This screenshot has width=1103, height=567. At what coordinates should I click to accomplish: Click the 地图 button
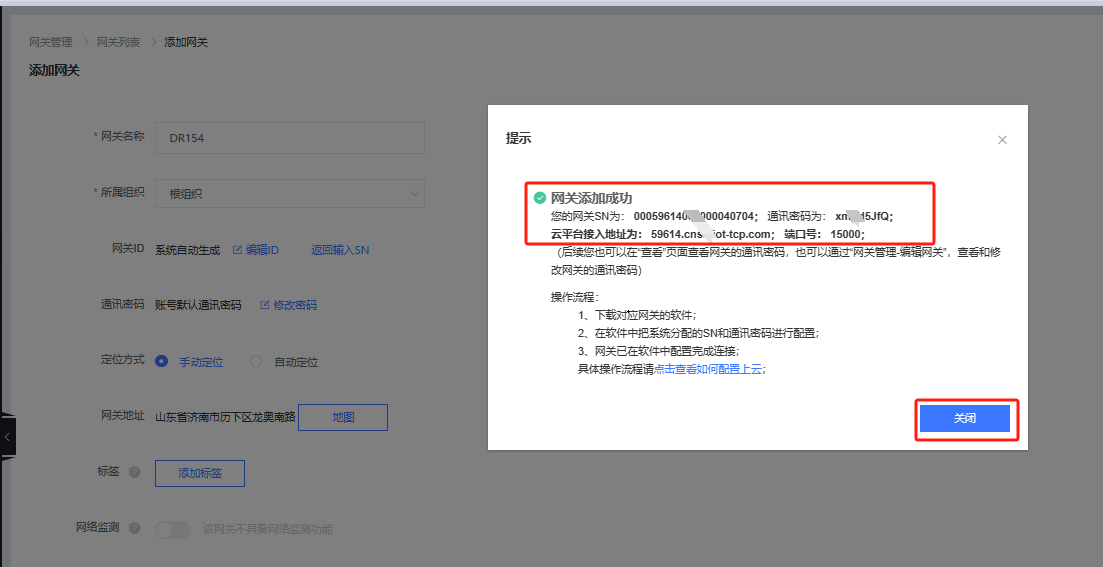click(342, 417)
